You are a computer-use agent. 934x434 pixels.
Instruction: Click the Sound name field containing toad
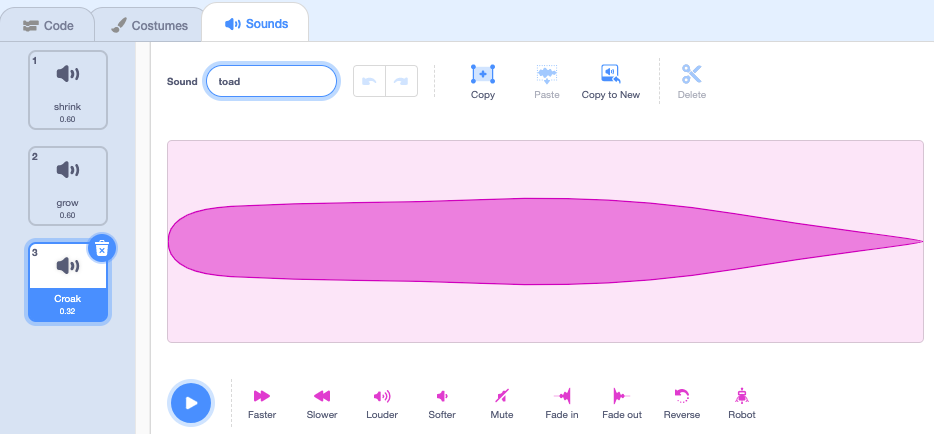[x=272, y=81]
